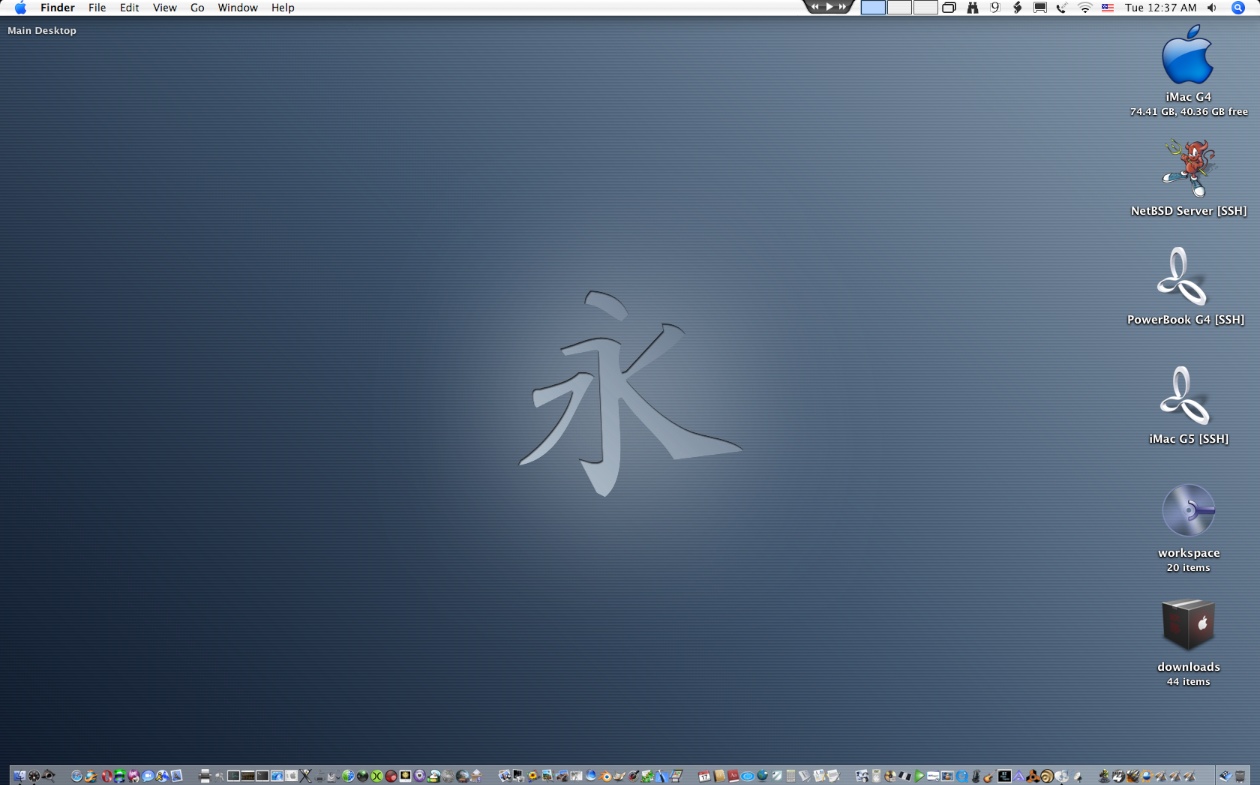Open the Trash at the Dock's right end
The width and height of the screenshot is (1260, 785).
(x=1239, y=776)
